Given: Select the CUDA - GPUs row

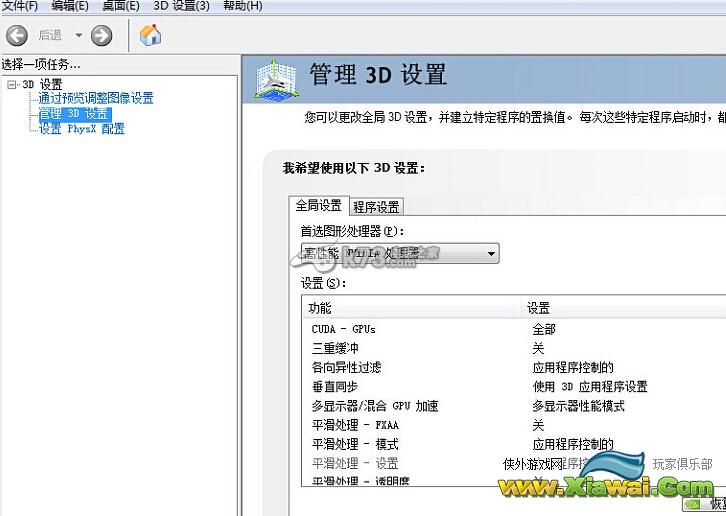Looking at the screenshot, I should tap(513, 329).
